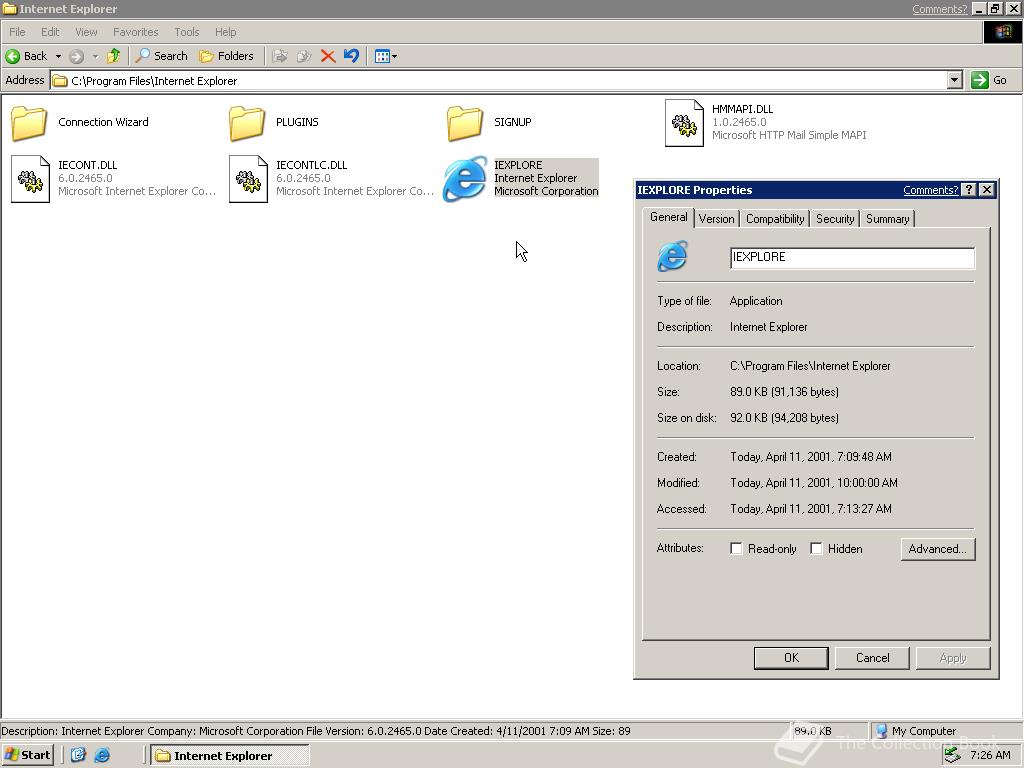Click the Address bar path field
The image size is (1024, 768).
pyautogui.click(x=499, y=80)
